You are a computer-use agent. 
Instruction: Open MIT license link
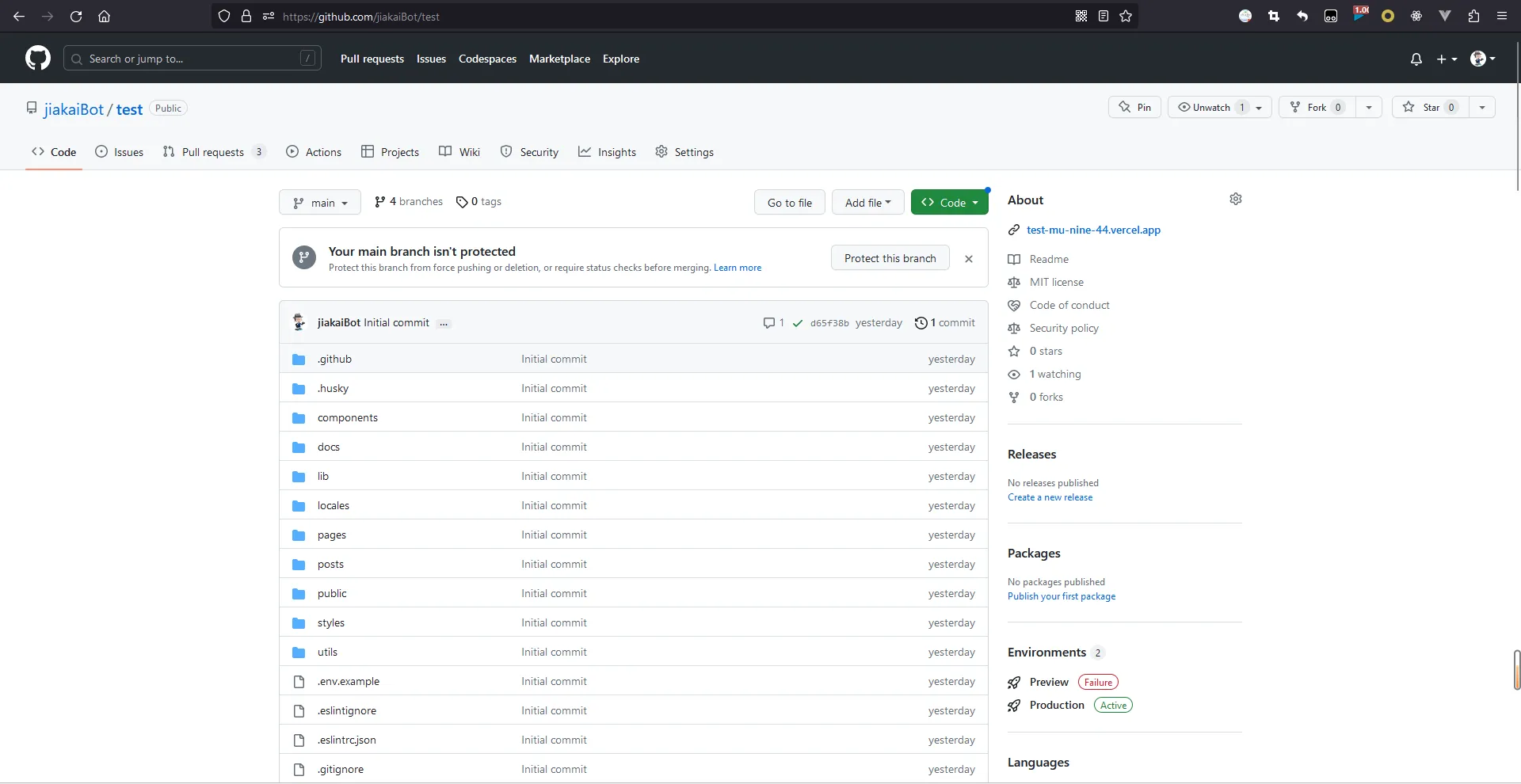(x=1046, y=283)
